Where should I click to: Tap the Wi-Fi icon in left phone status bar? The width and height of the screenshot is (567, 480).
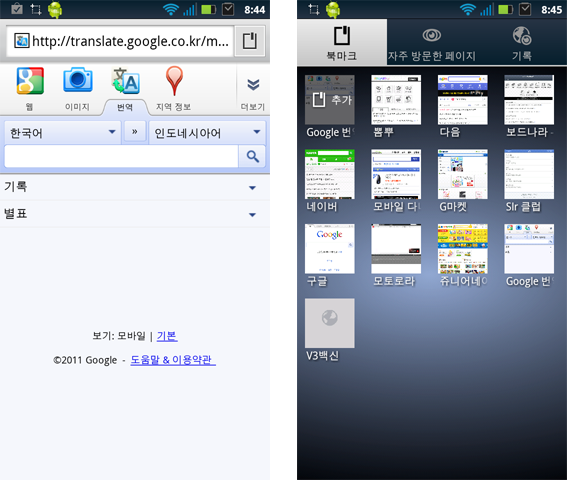click(170, 9)
